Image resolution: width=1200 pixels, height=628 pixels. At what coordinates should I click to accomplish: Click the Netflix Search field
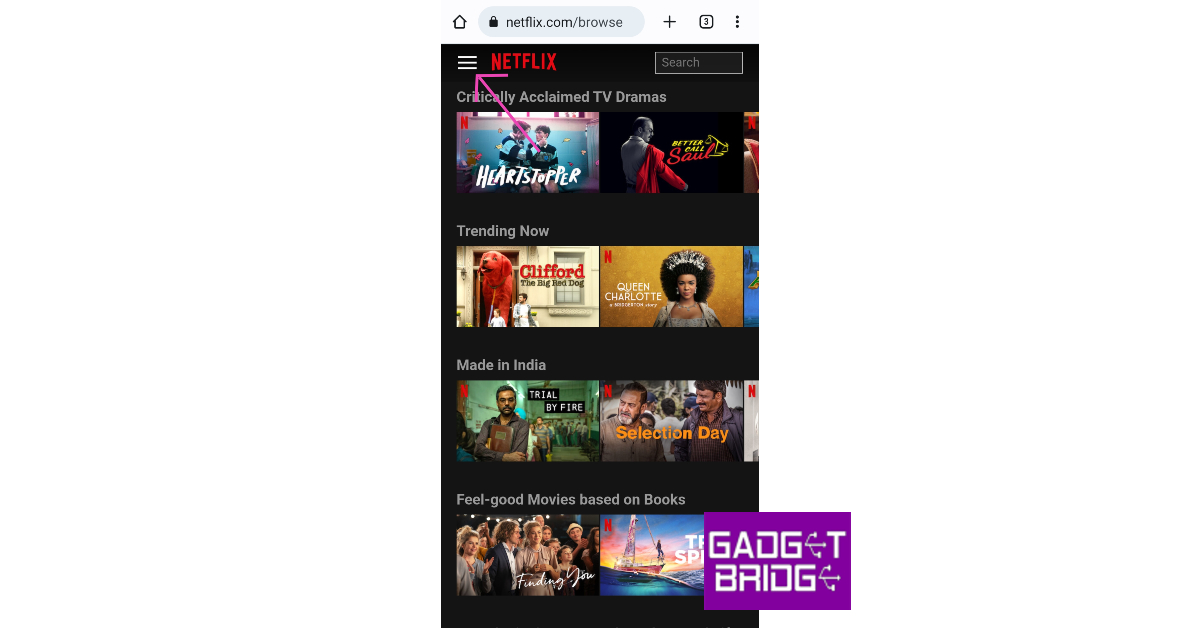pyautogui.click(x=699, y=63)
